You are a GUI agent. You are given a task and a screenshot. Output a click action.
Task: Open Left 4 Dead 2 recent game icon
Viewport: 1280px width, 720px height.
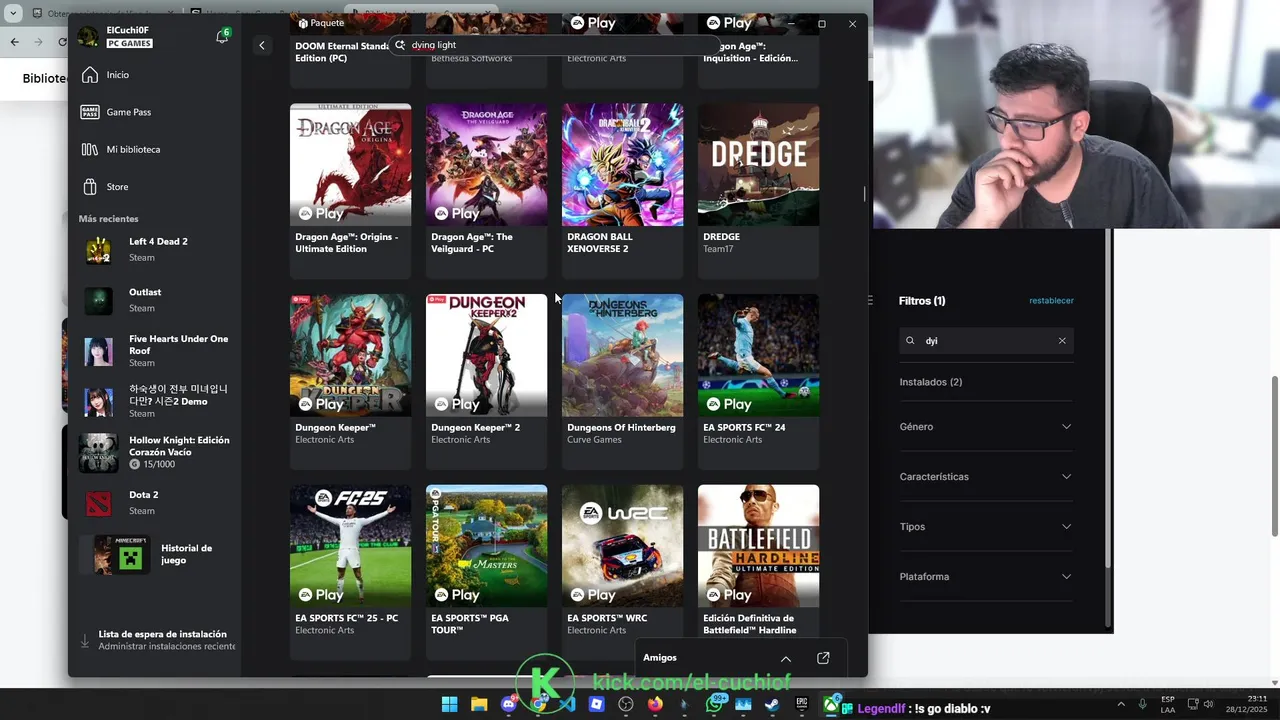click(98, 250)
